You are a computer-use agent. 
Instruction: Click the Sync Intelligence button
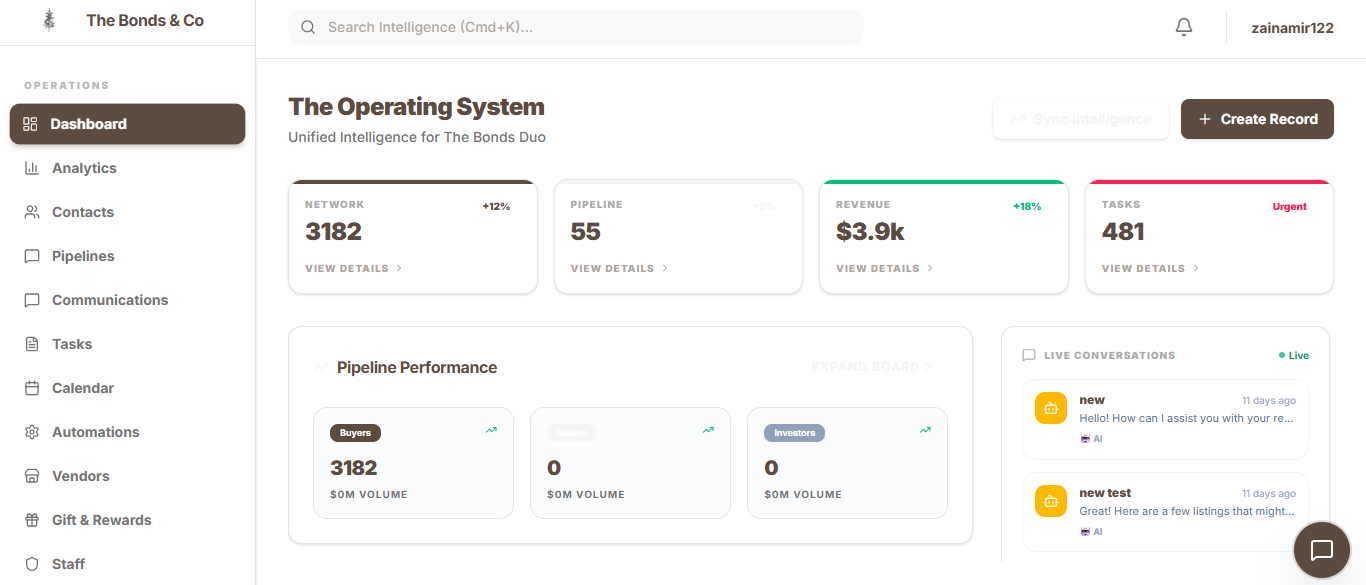tap(1081, 119)
